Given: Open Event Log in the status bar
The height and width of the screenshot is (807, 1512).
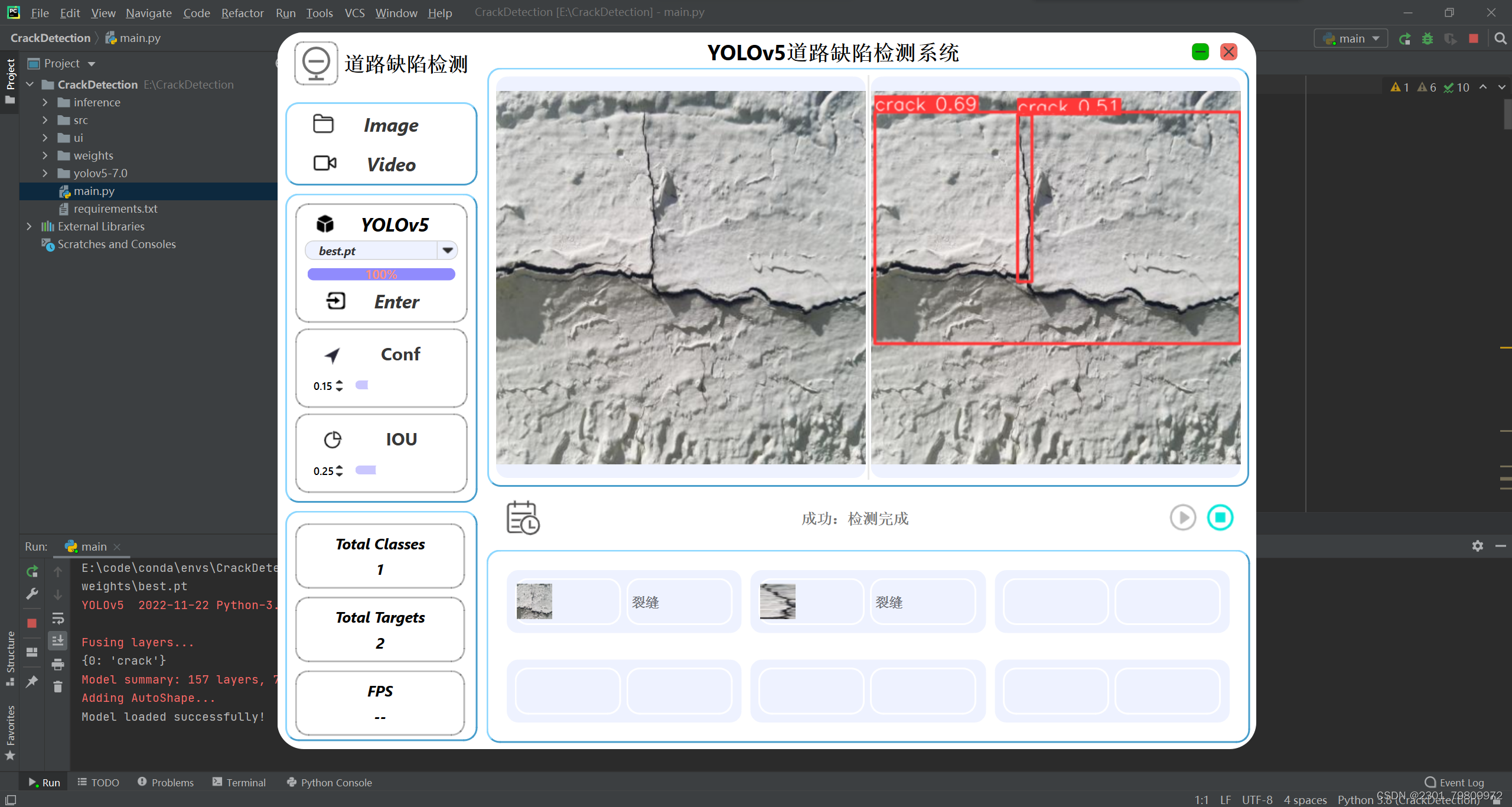Looking at the screenshot, I should click(x=1454, y=782).
